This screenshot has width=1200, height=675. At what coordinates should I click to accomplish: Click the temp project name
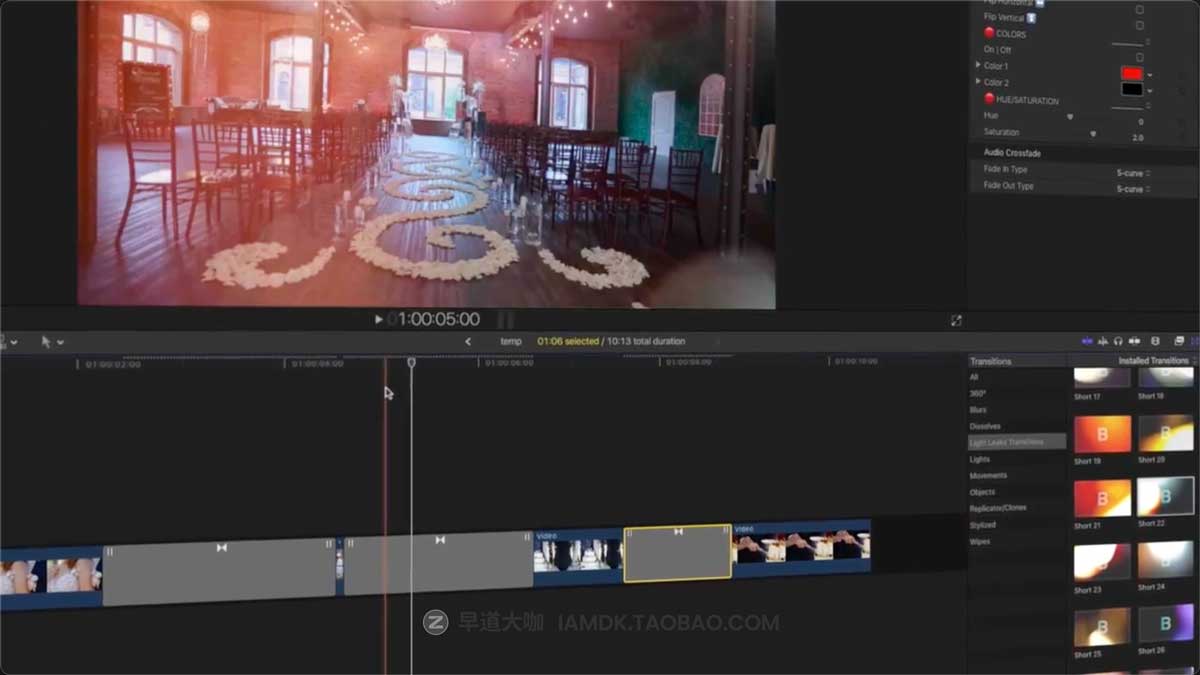click(x=511, y=341)
